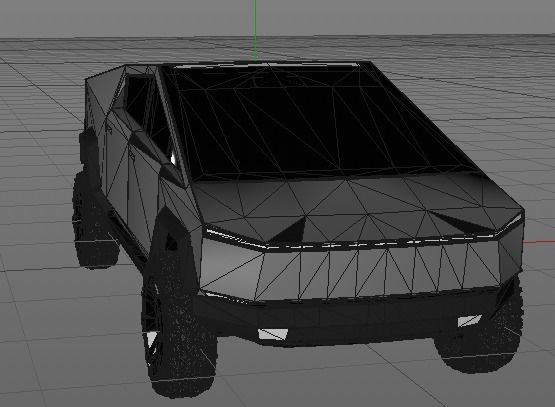The height and width of the screenshot is (407, 555).
Task: Click the green vertical Y-axis line
Action: point(255,30)
